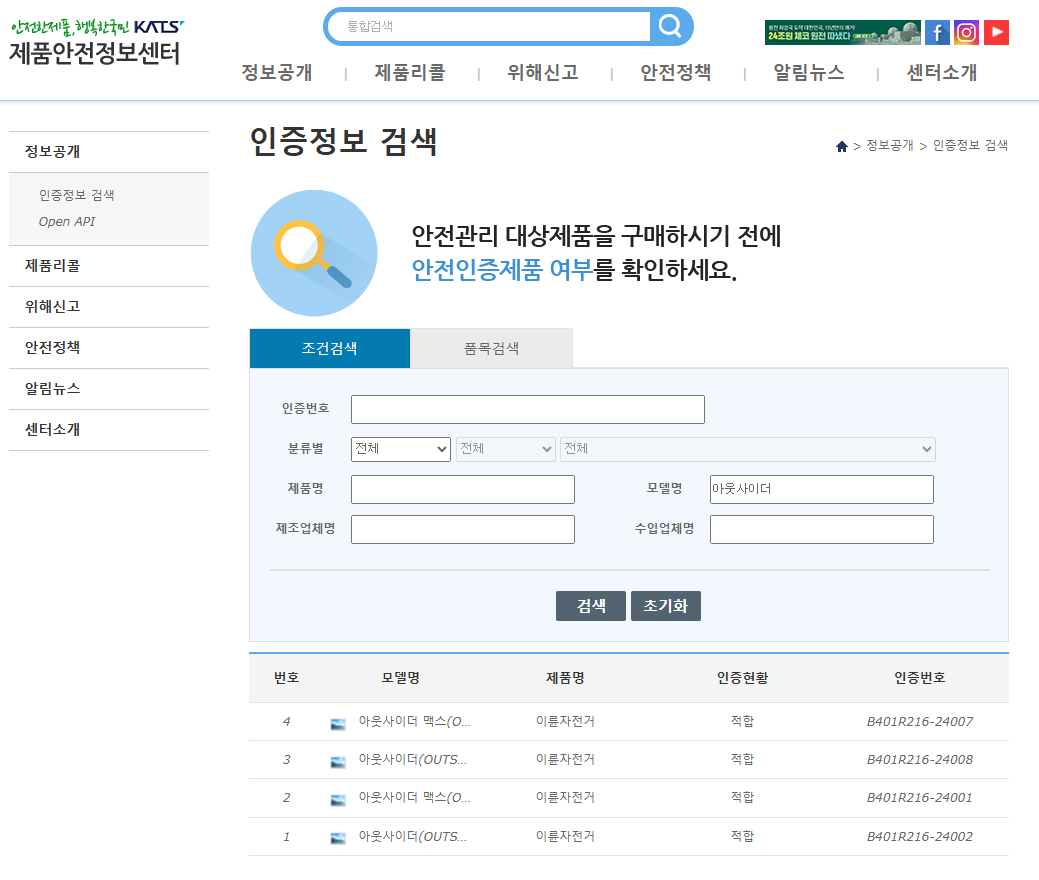This screenshot has width=1039, height=880.
Task: Switch to the 품목검색 tab
Action: pos(491,349)
